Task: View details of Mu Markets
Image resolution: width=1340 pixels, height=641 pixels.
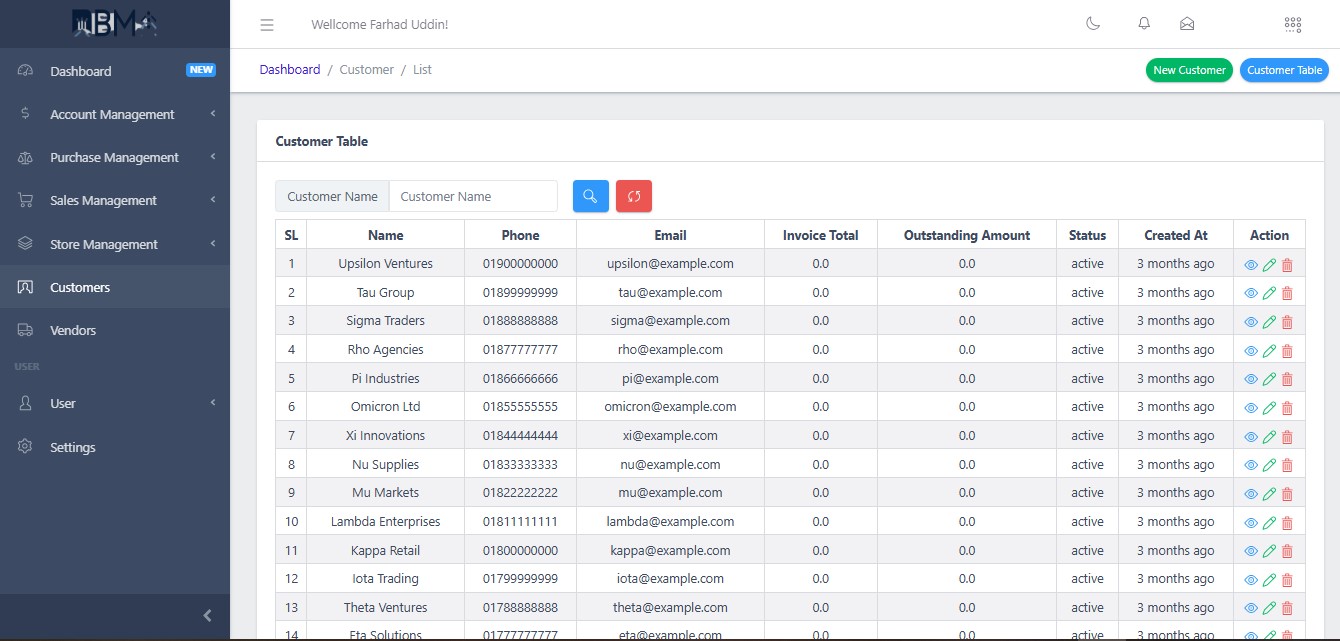Action: [x=1251, y=494]
